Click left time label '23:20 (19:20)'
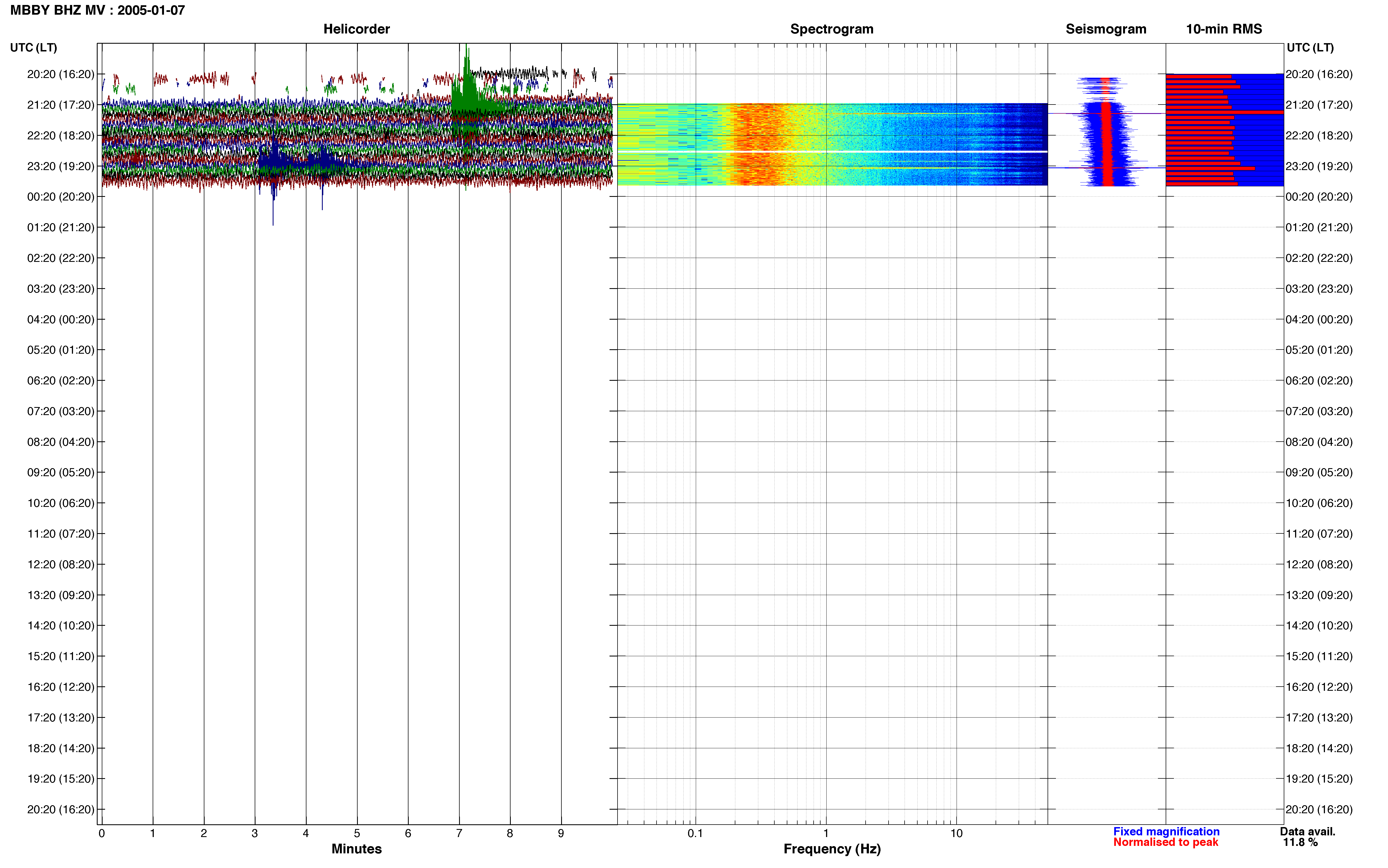The height and width of the screenshot is (868, 1388). pos(61,166)
